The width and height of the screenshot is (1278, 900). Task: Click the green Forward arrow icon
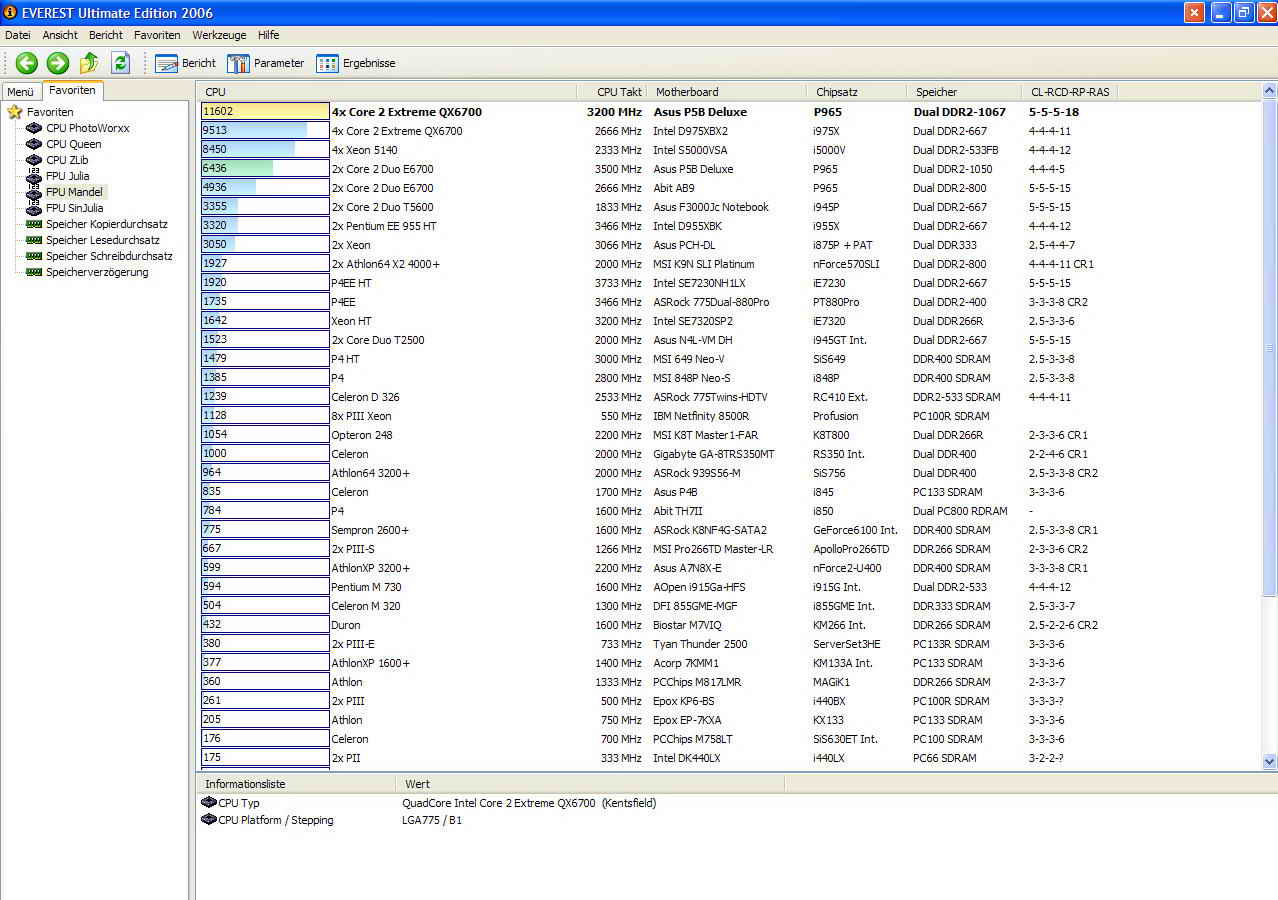[x=58, y=63]
